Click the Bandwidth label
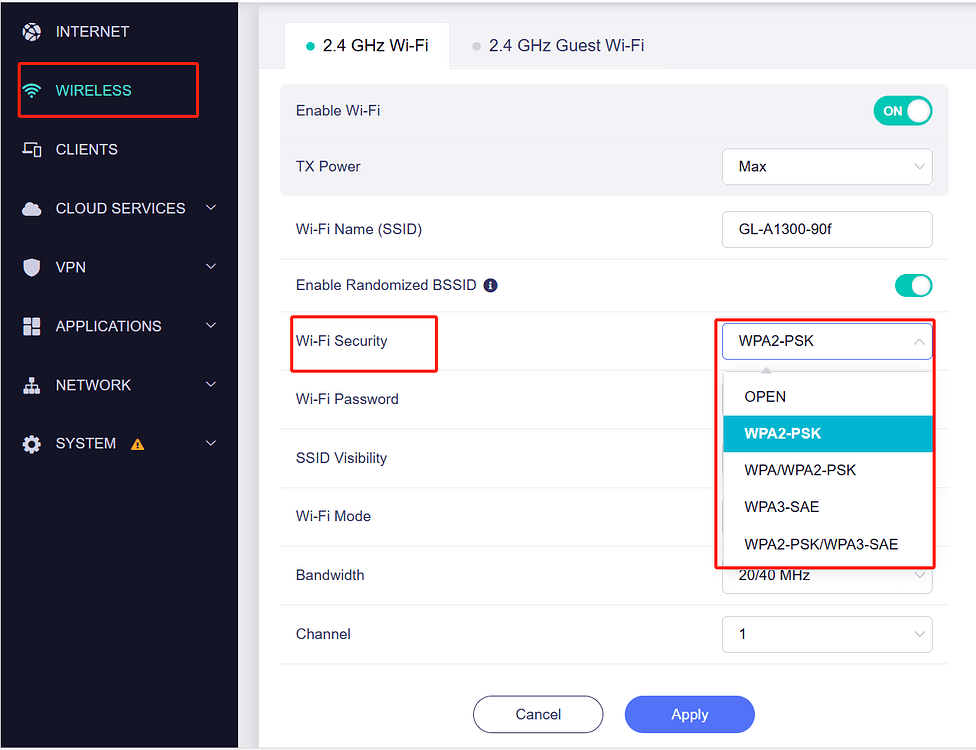Screen dimensions: 976x750 330,575
